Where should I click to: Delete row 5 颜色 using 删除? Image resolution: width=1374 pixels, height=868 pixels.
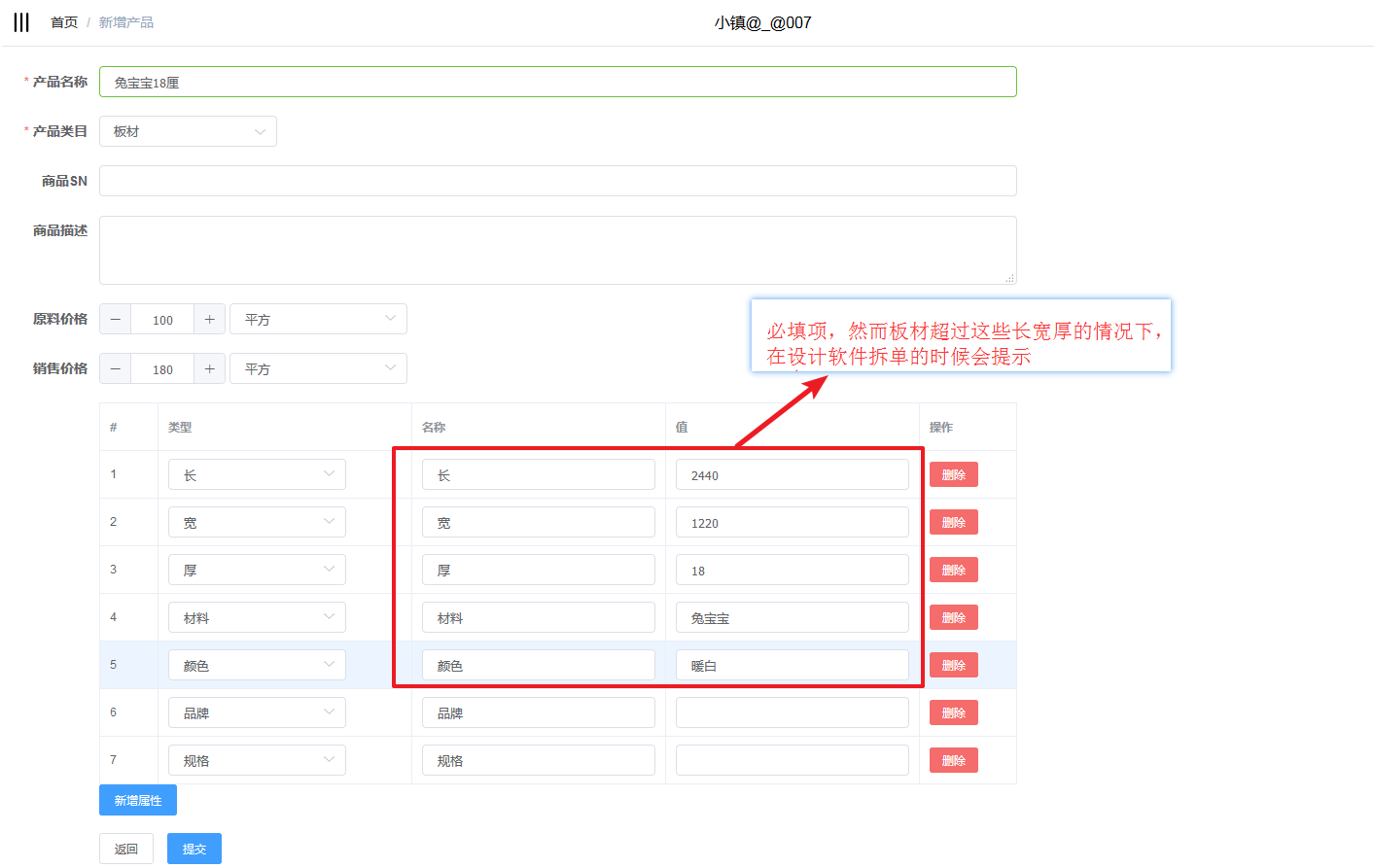[953, 666]
